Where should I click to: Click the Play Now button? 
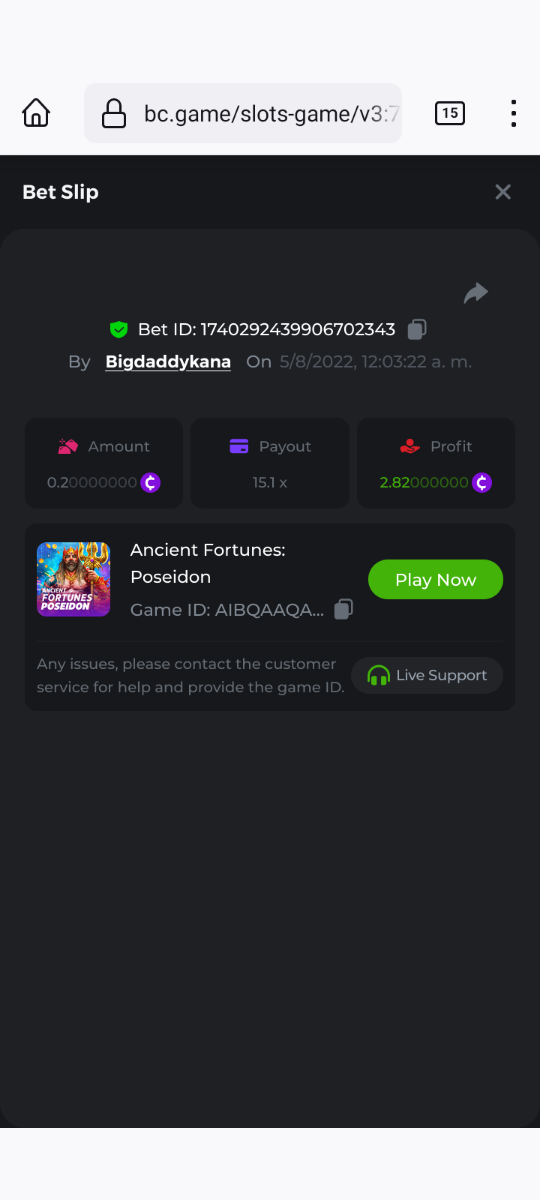point(435,580)
